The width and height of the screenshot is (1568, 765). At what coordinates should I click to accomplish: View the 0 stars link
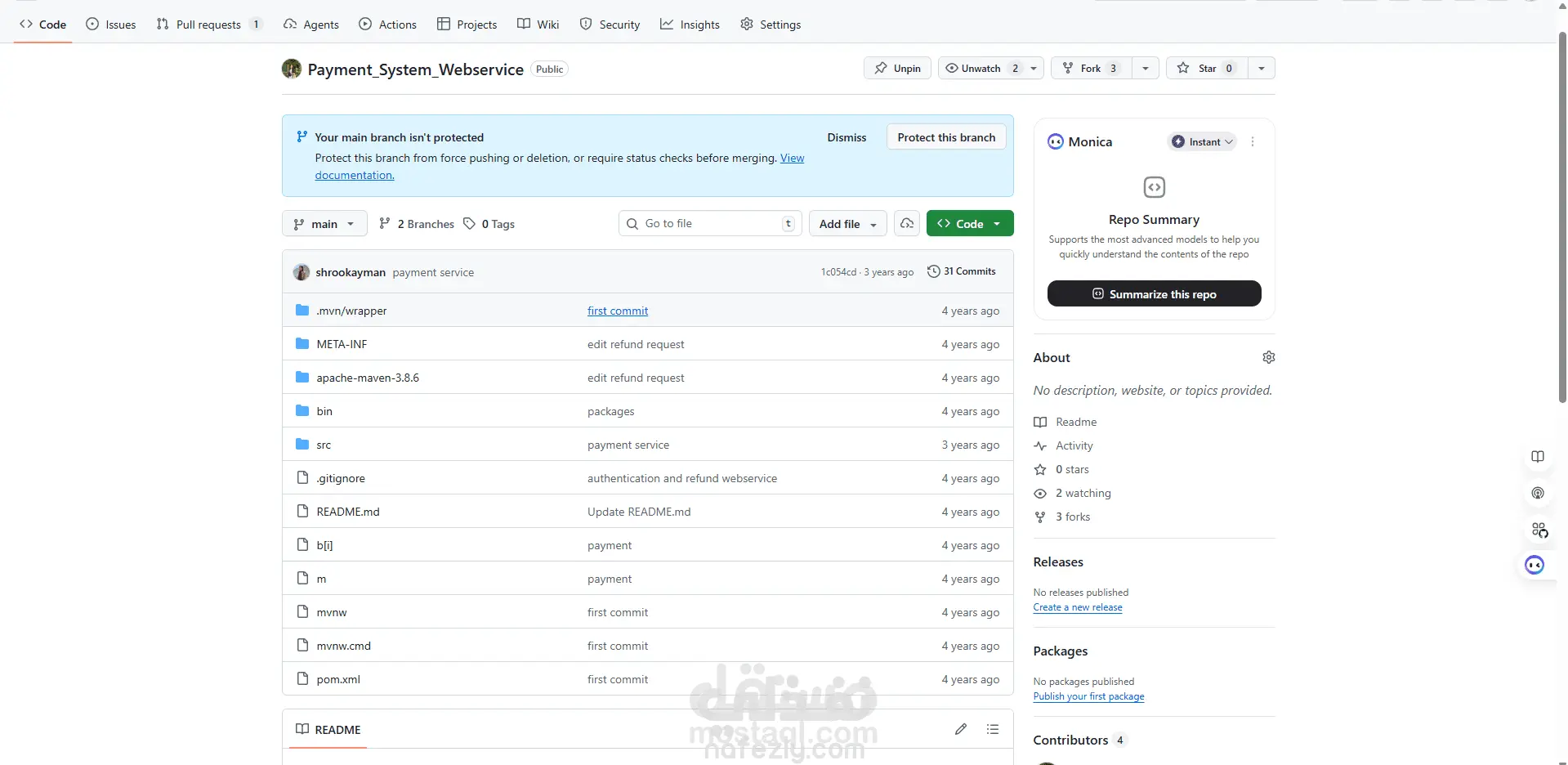click(x=1061, y=469)
